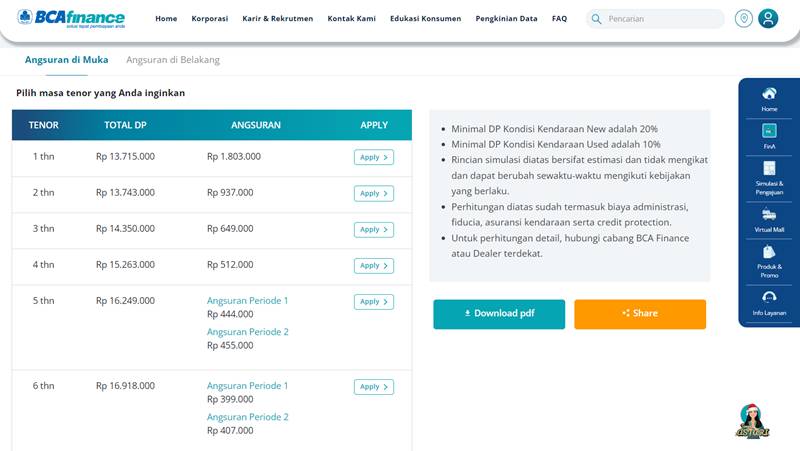800x451 pixels.
Task: Click the BCA Finance logo
Action: tap(71, 18)
